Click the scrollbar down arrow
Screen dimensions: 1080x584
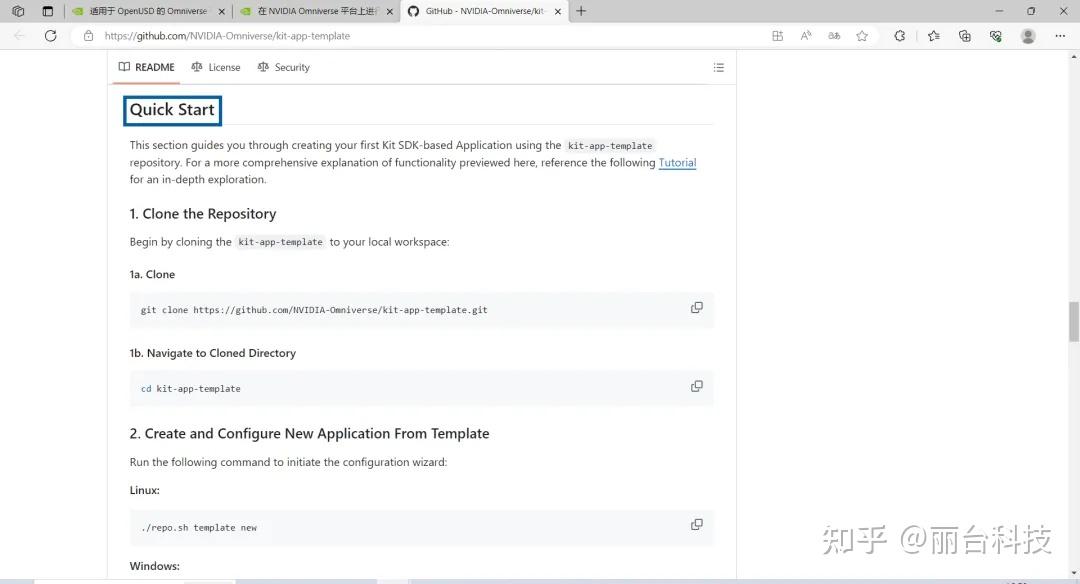[1073, 573]
